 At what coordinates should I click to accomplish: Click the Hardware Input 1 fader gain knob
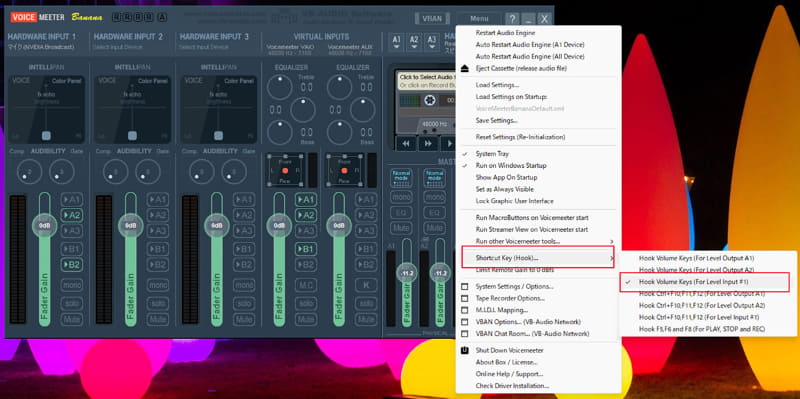[44, 226]
